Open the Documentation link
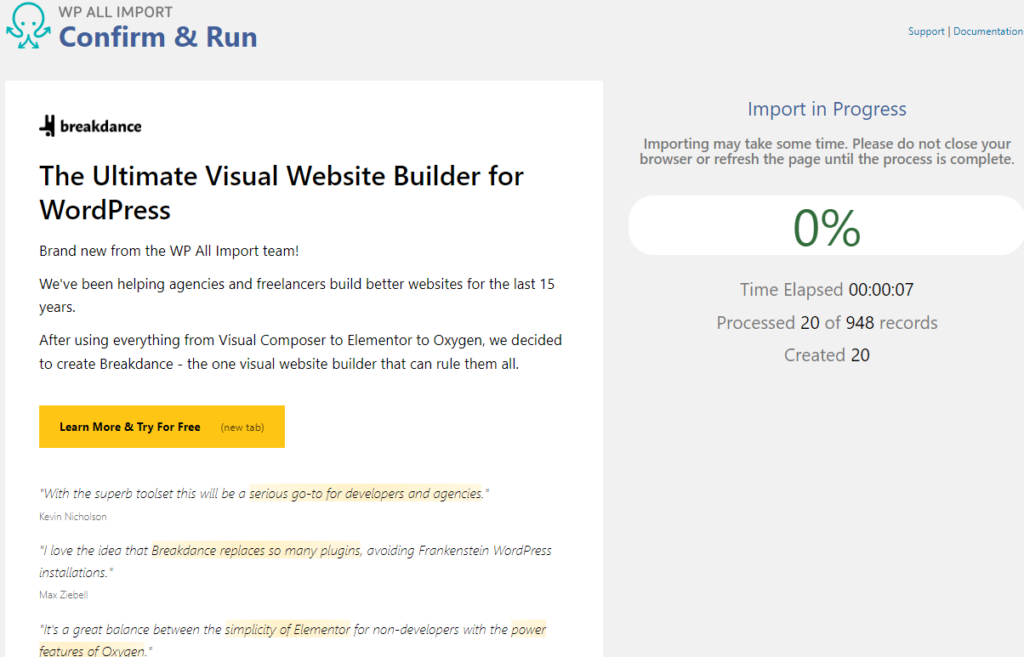The image size is (1024, 657). 987,32
